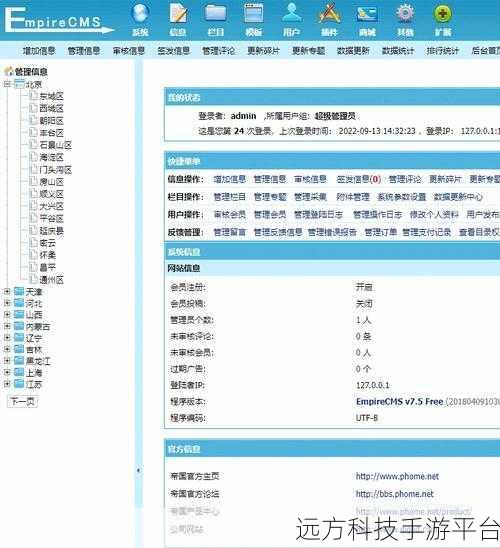500x548 pixels.
Task: Select 顺义区 in the tree
Action: pyautogui.click(x=52, y=194)
